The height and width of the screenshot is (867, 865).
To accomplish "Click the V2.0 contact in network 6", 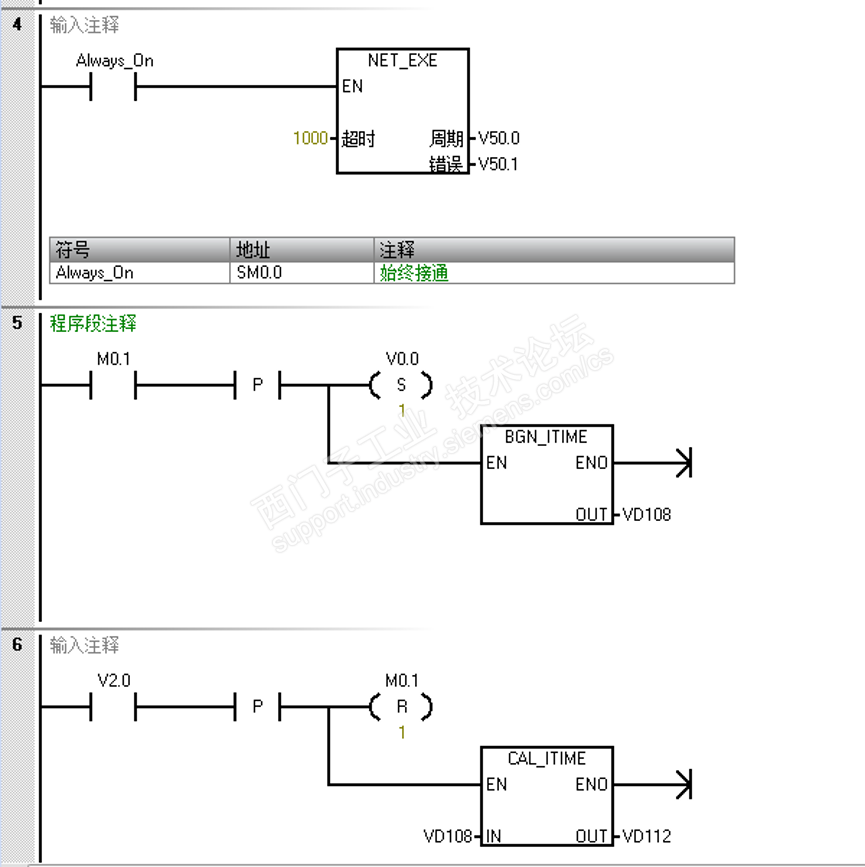I will (113, 707).
